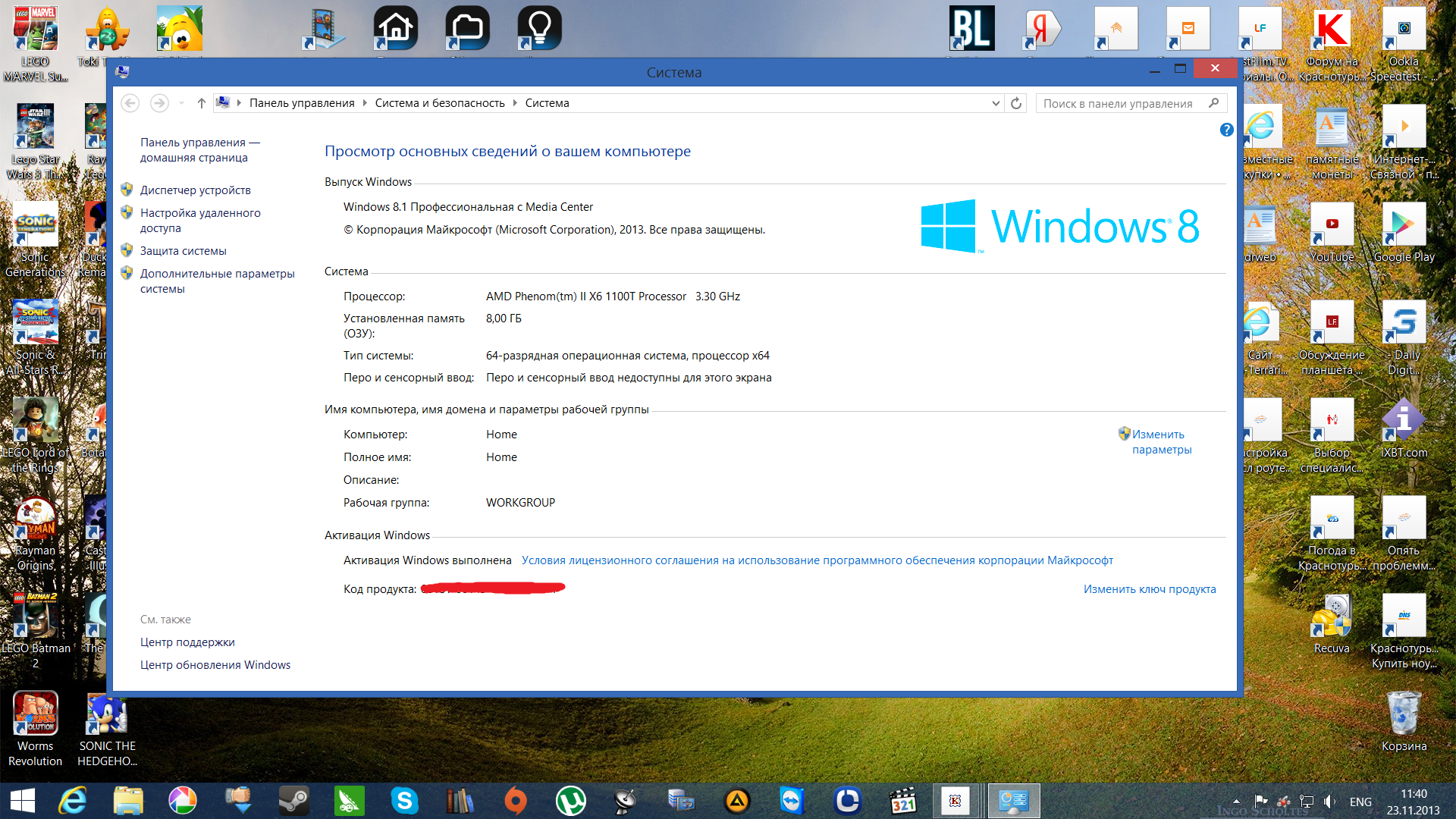Click the refresh button in address bar

click(1016, 103)
